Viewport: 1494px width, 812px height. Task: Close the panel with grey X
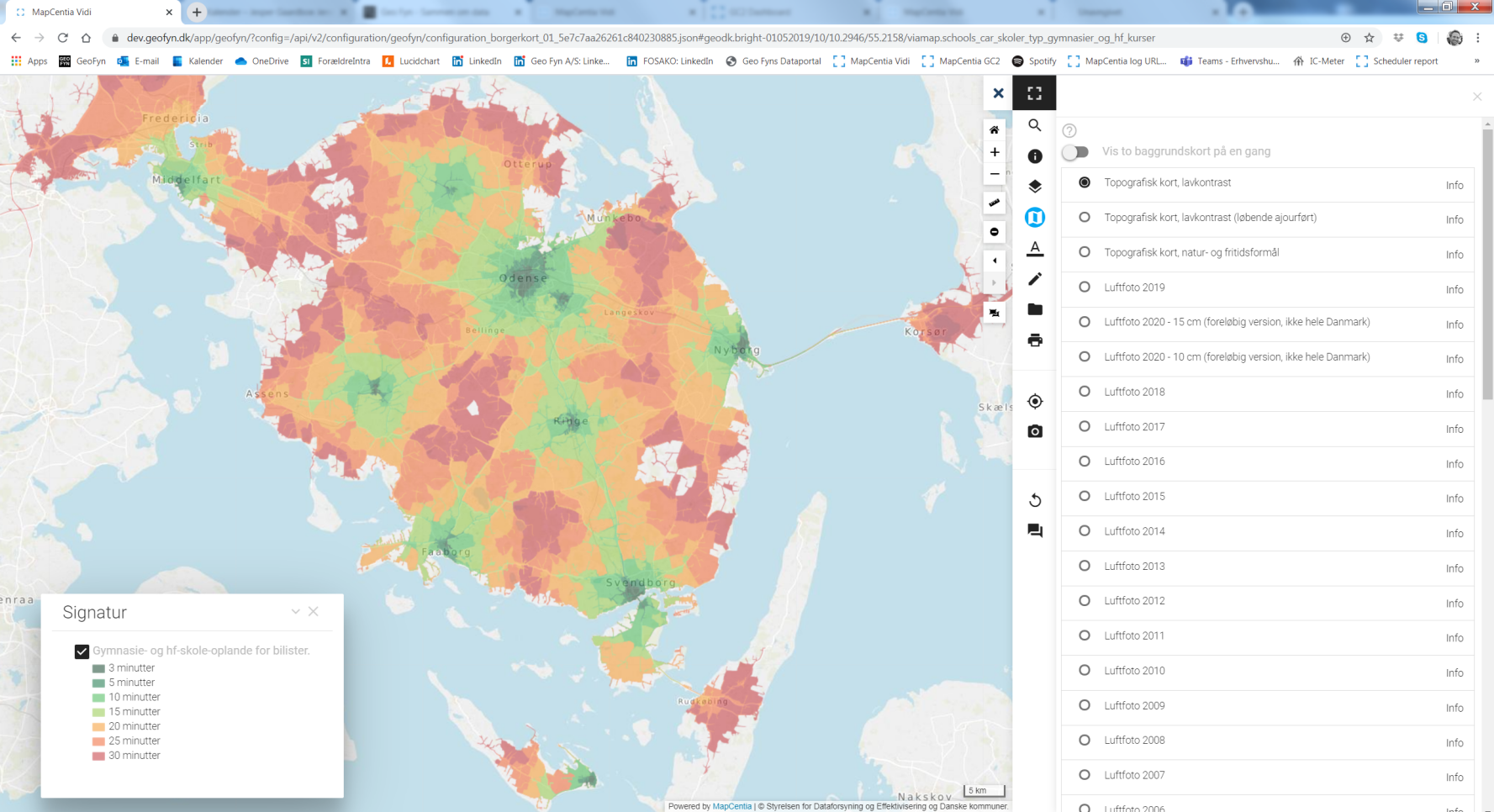[1477, 97]
